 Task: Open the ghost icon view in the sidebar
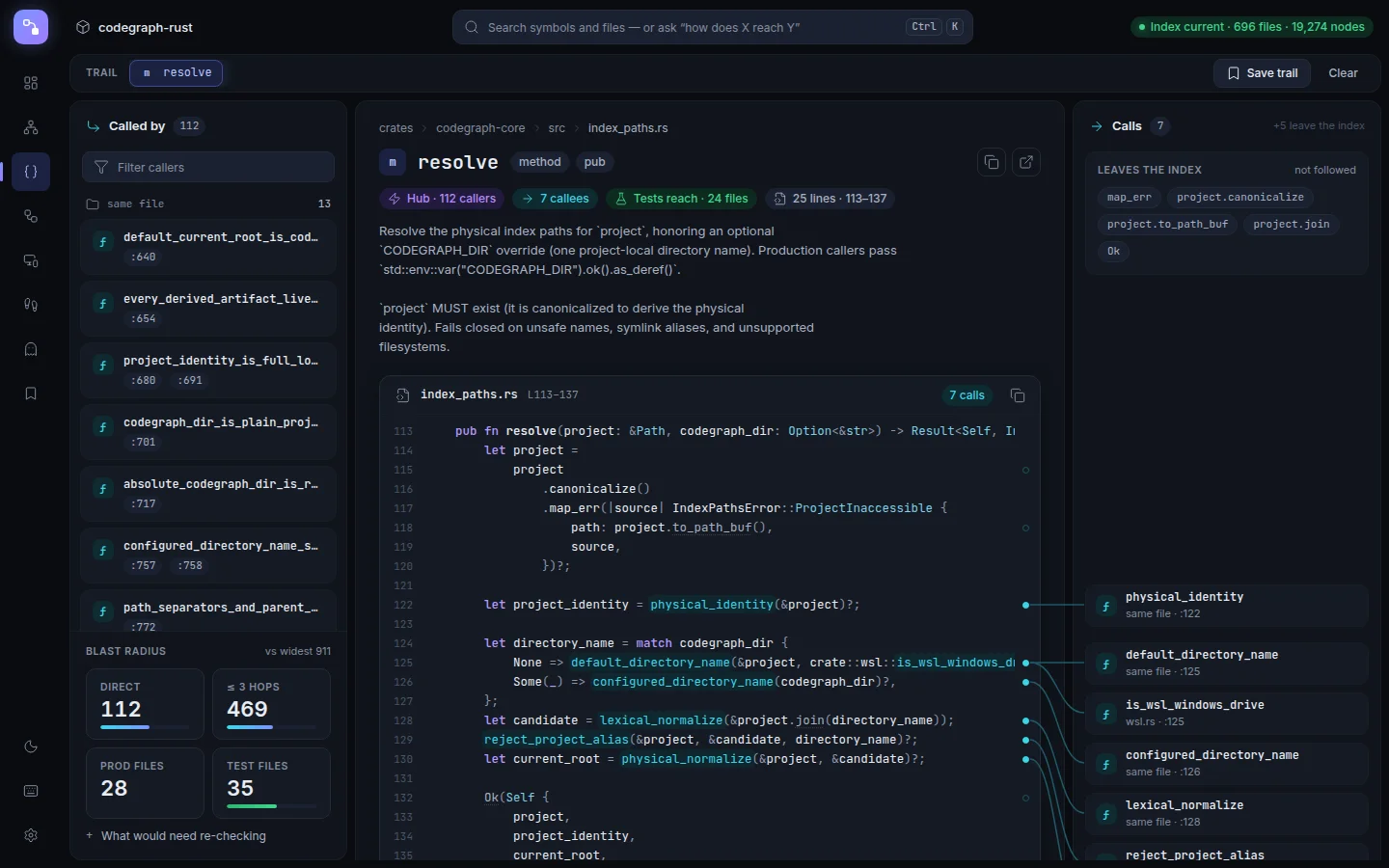pyautogui.click(x=31, y=349)
